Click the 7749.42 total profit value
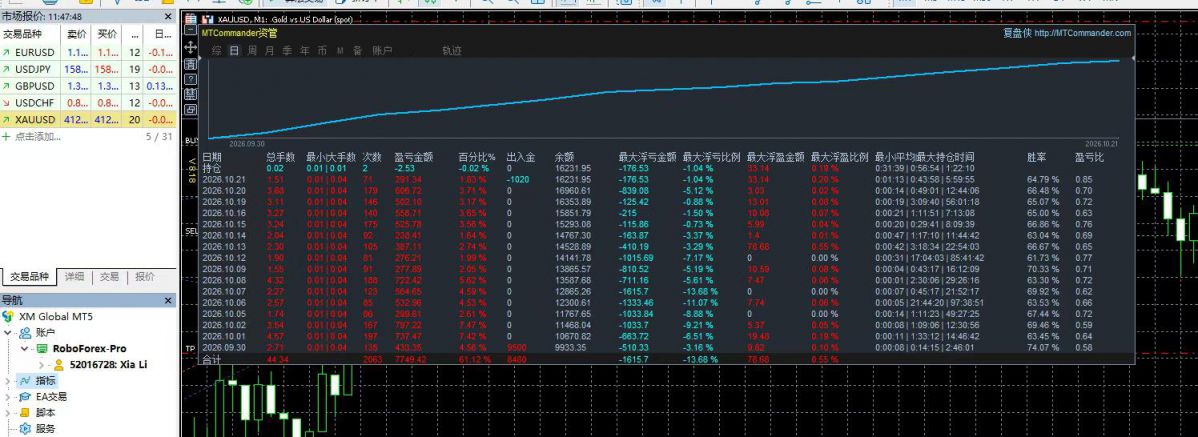The width and height of the screenshot is (1198, 437). click(410, 358)
